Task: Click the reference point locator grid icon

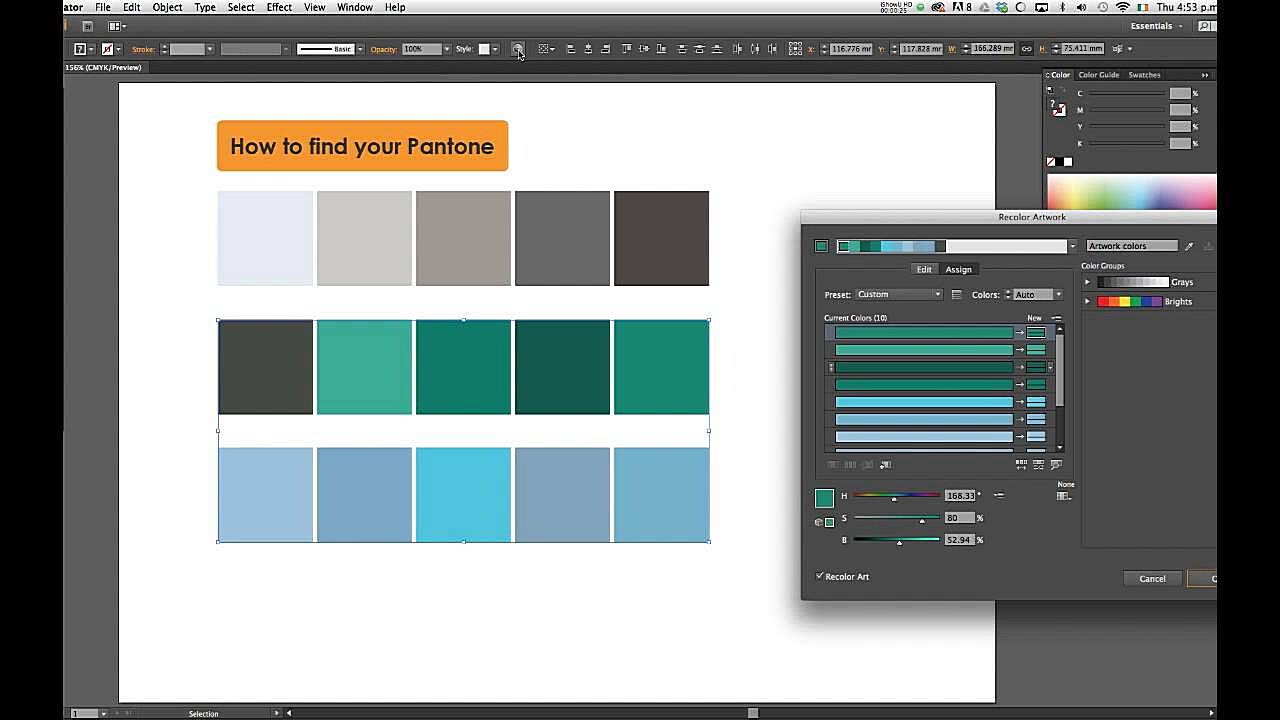Action: 795,49
